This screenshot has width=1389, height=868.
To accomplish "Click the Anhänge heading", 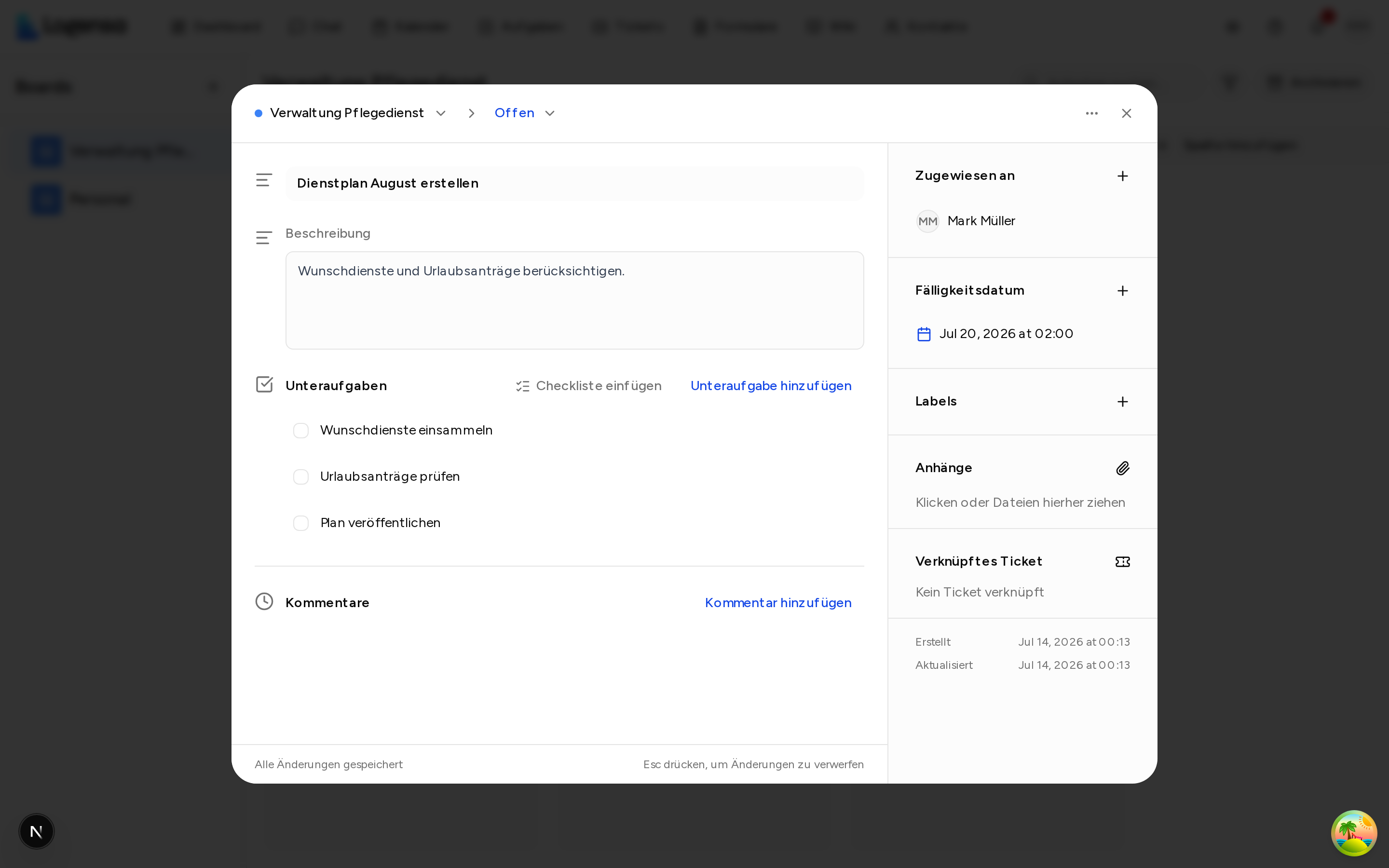I will click(943, 468).
